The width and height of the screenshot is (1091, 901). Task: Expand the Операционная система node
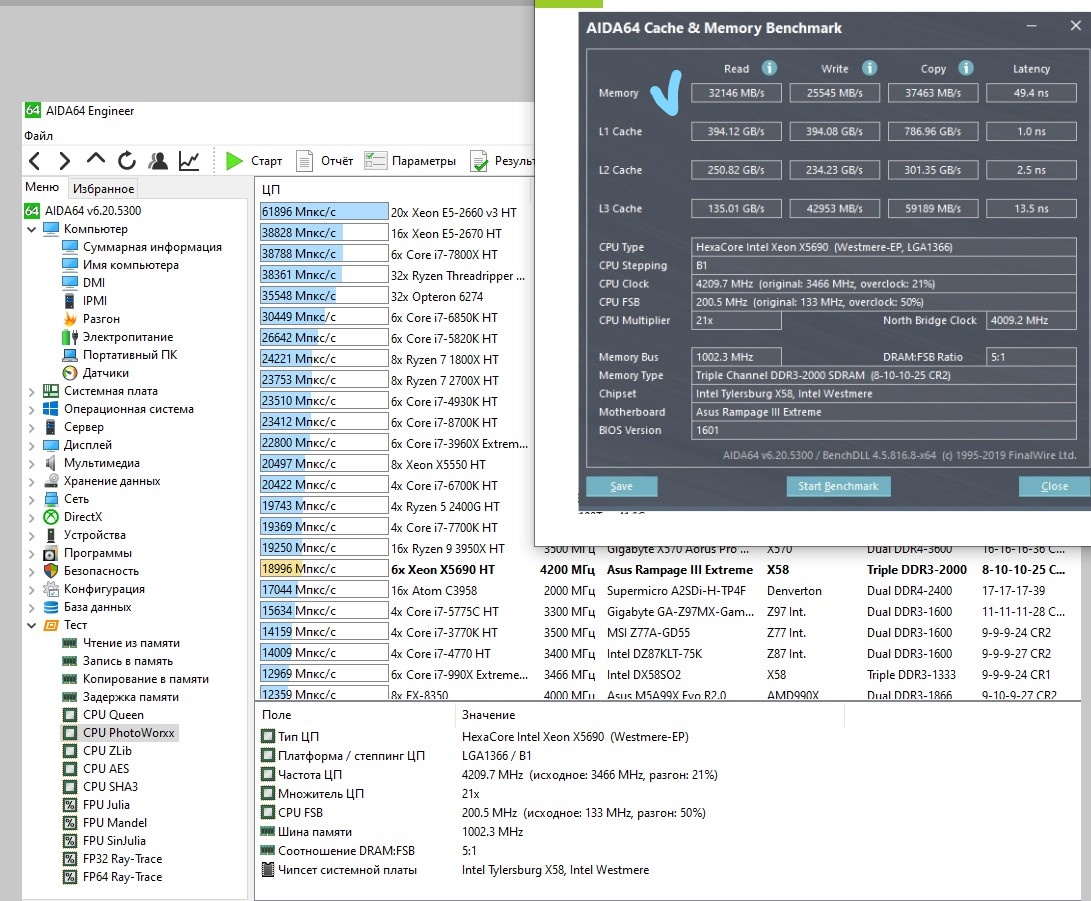[31, 410]
